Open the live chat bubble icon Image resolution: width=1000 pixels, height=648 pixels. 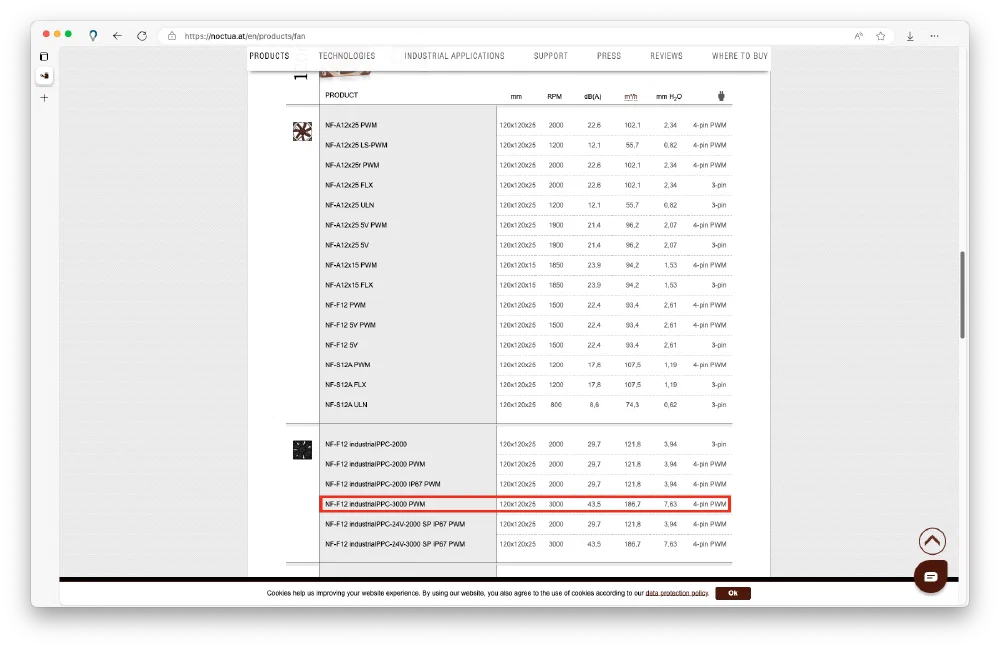pyautogui.click(x=930, y=577)
